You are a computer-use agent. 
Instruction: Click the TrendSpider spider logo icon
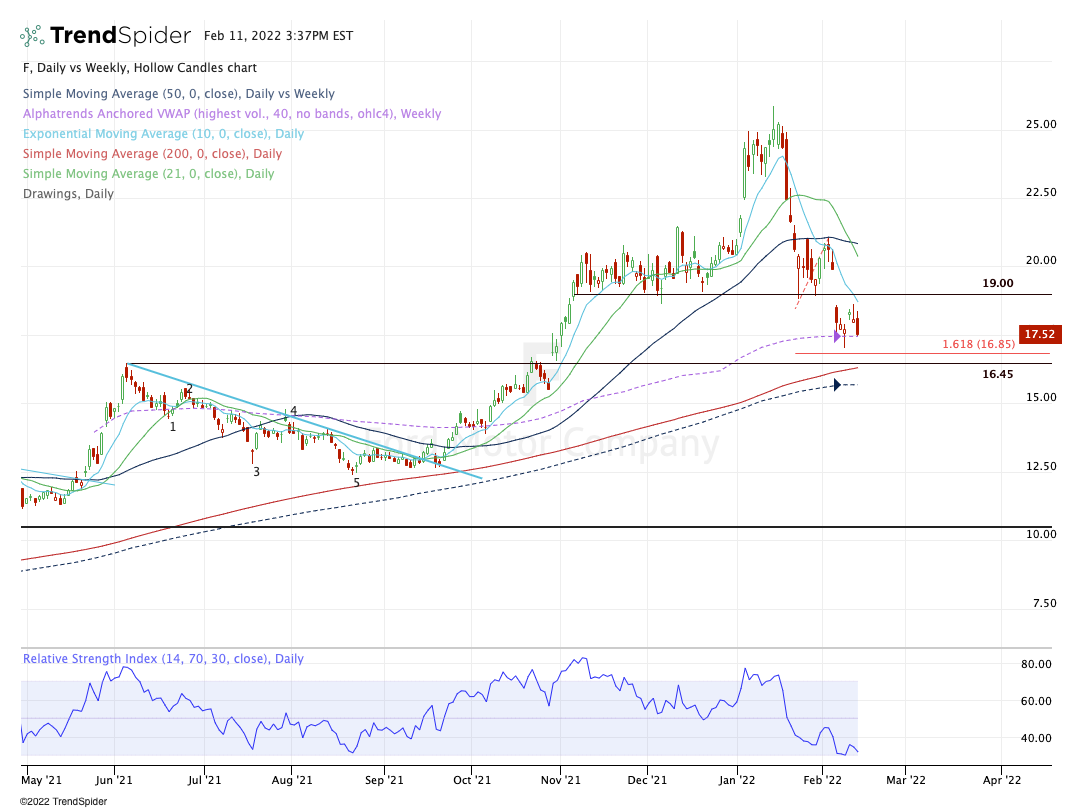click(32, 36)
